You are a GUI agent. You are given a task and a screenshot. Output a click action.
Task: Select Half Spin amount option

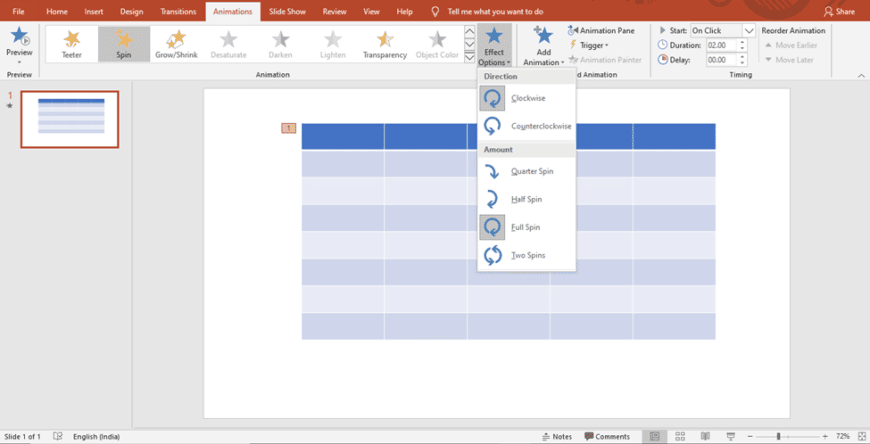click(528, 200)
